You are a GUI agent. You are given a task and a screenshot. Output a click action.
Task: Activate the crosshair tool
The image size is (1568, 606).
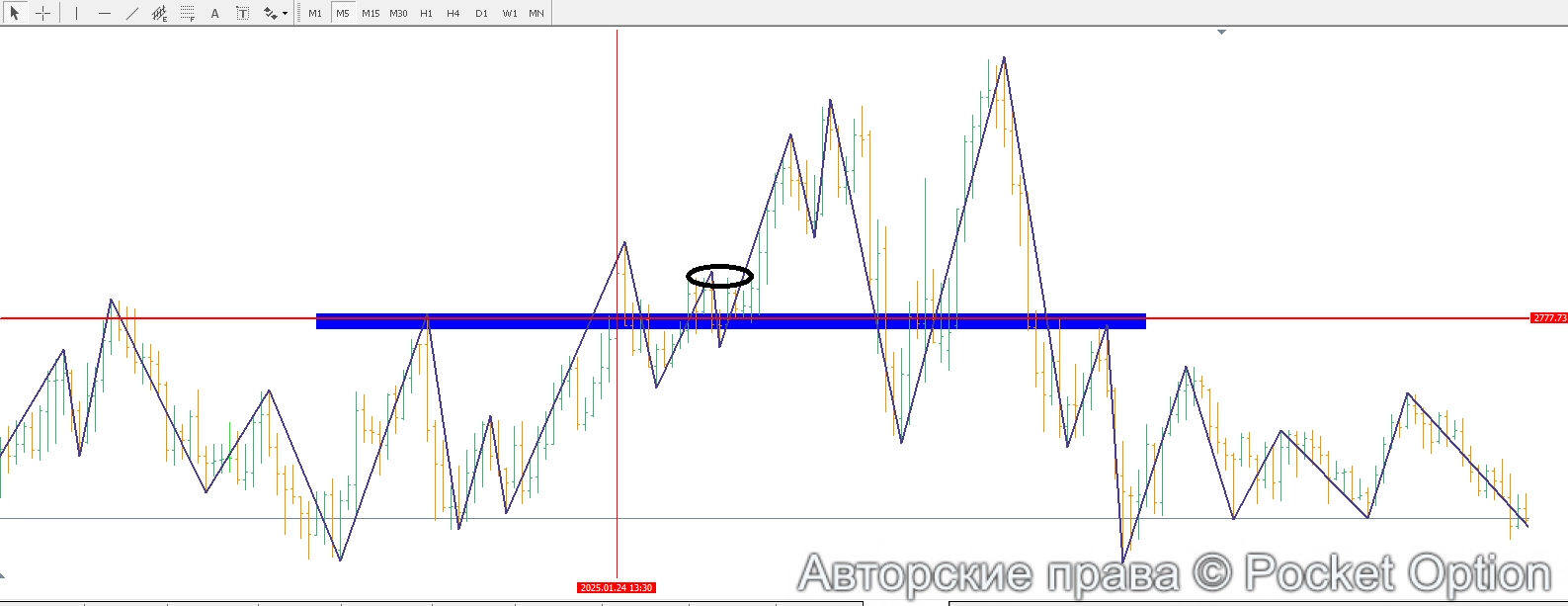coord(43,13)
